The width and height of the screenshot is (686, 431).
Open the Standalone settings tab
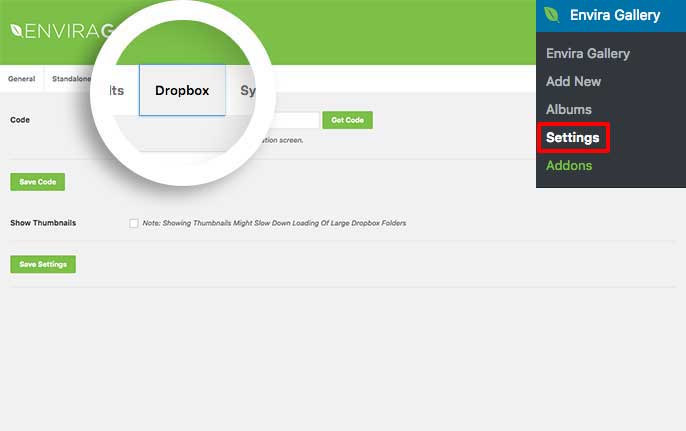pos(71,79)
